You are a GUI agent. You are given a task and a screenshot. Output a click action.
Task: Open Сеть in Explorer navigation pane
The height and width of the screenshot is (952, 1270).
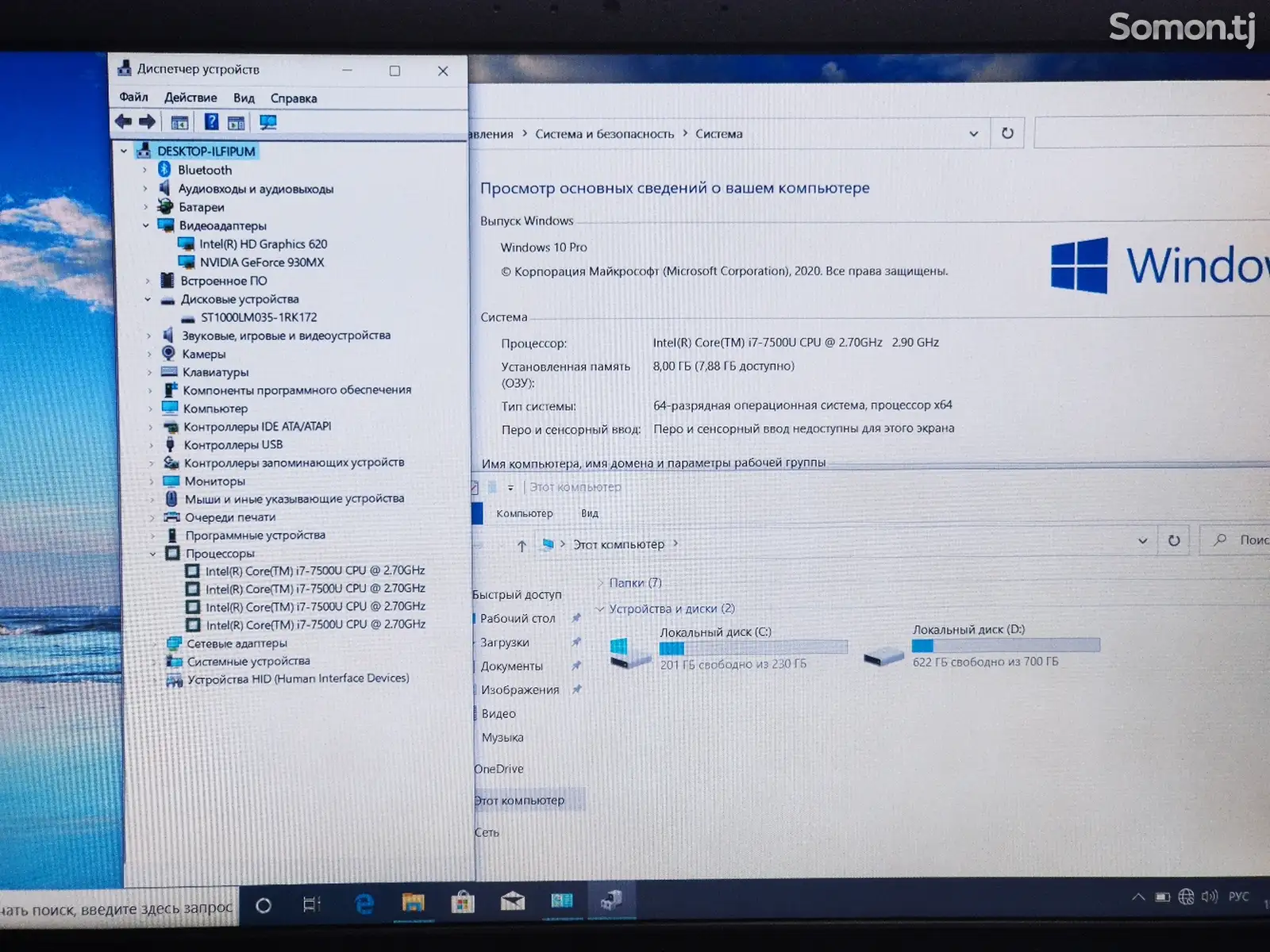(x=487, y=832)
